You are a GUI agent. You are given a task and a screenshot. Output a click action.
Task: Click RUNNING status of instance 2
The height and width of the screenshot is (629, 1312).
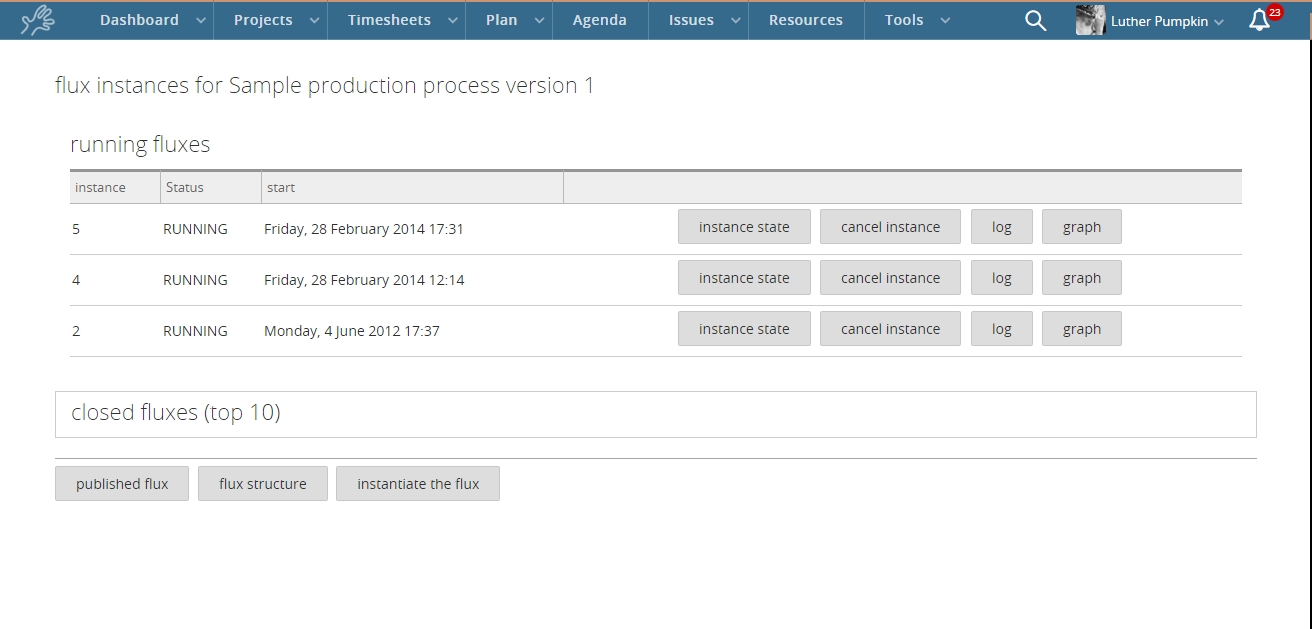tap(195, 331)
